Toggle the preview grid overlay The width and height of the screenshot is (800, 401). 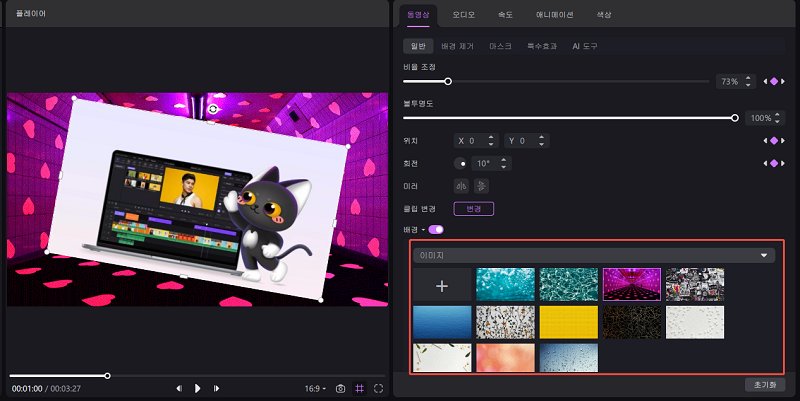[360, 389]
